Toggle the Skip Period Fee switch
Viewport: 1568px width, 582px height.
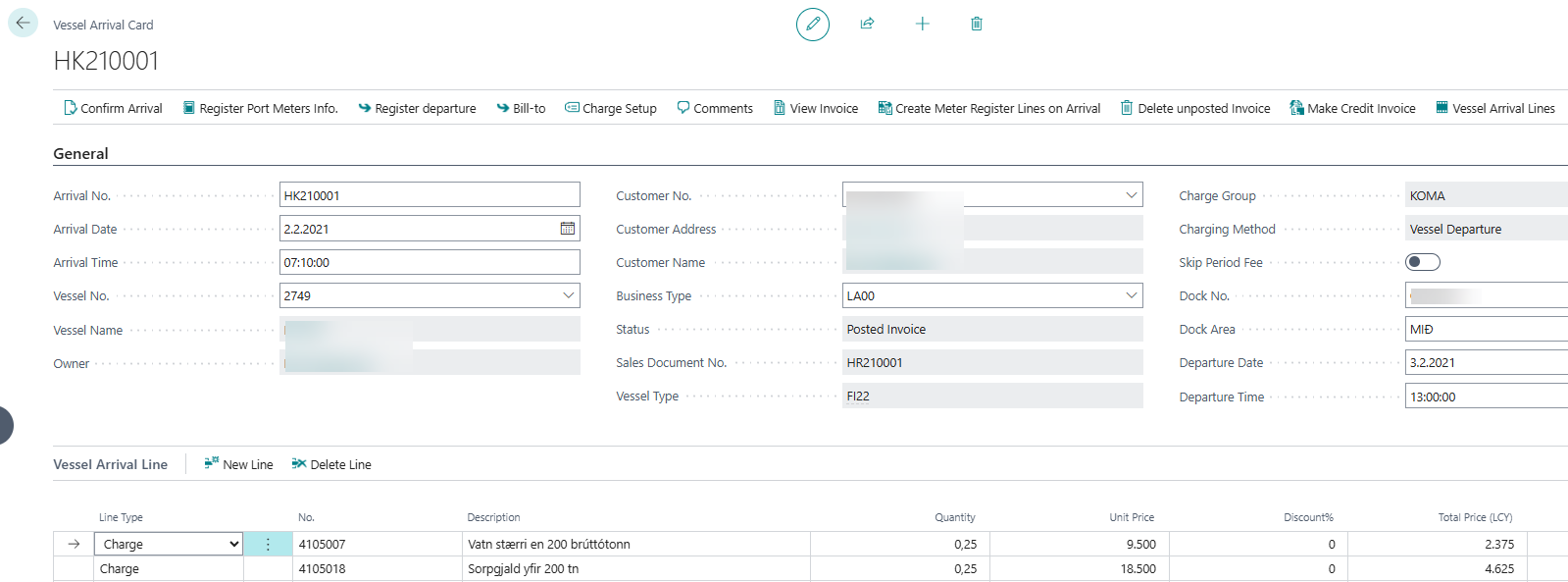(1422, 262)
